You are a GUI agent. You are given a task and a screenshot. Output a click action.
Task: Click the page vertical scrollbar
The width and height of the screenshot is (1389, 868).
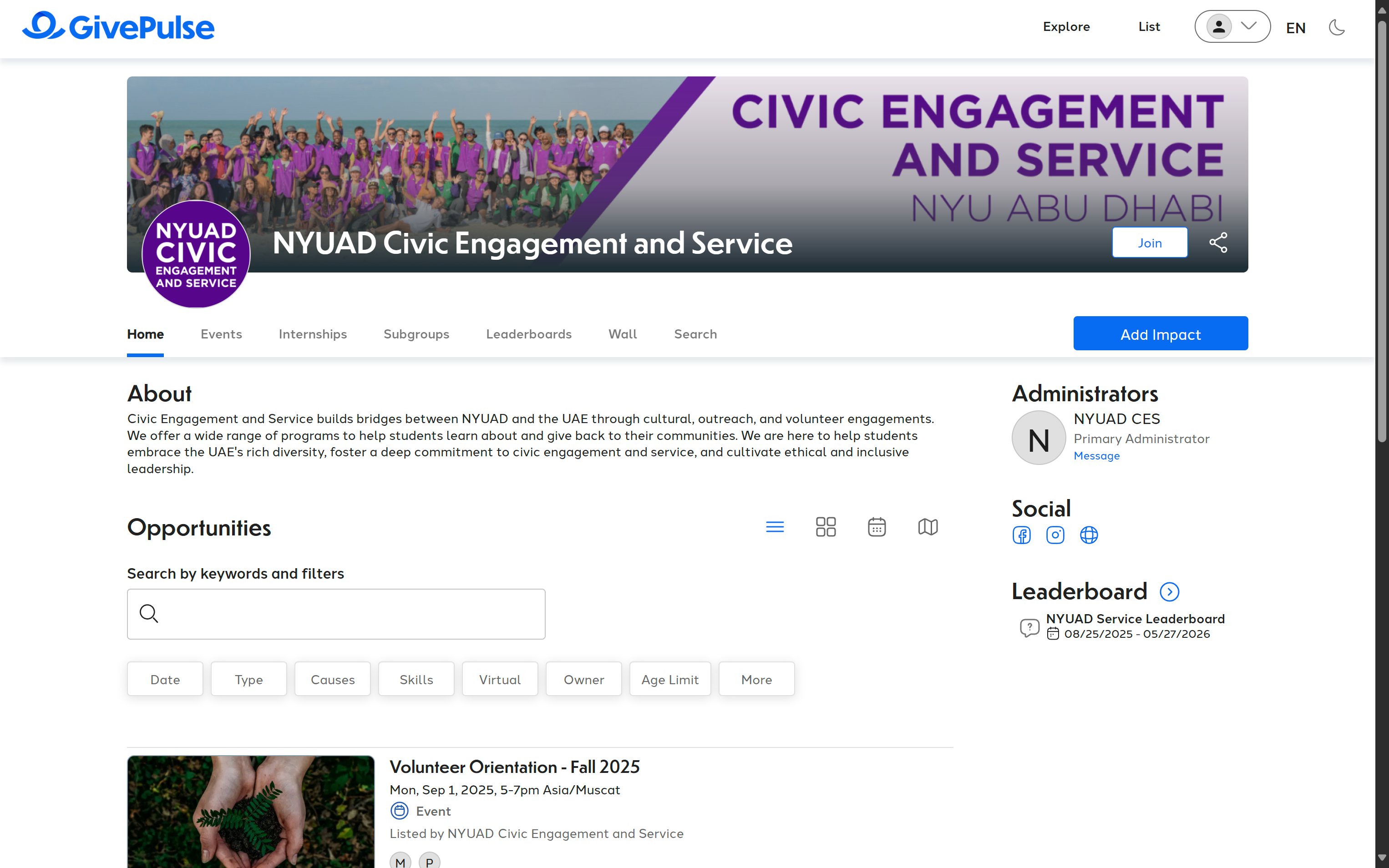pyautogui.click(x=1382, y=231)
